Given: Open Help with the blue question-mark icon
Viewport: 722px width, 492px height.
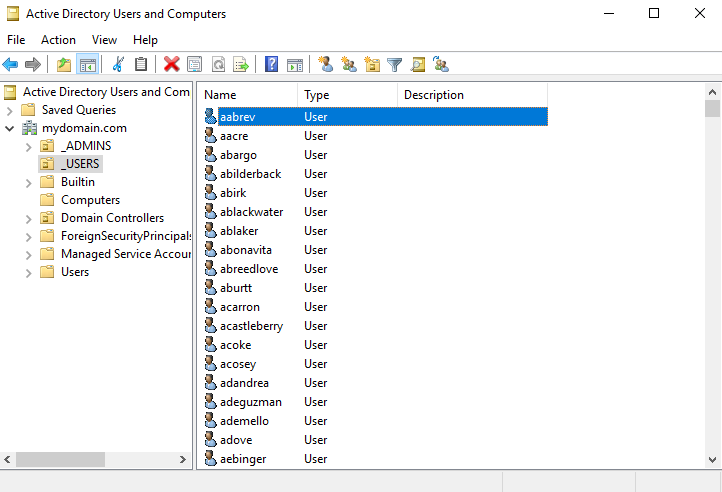Looking at the screenshot, I should coord(272,64).
